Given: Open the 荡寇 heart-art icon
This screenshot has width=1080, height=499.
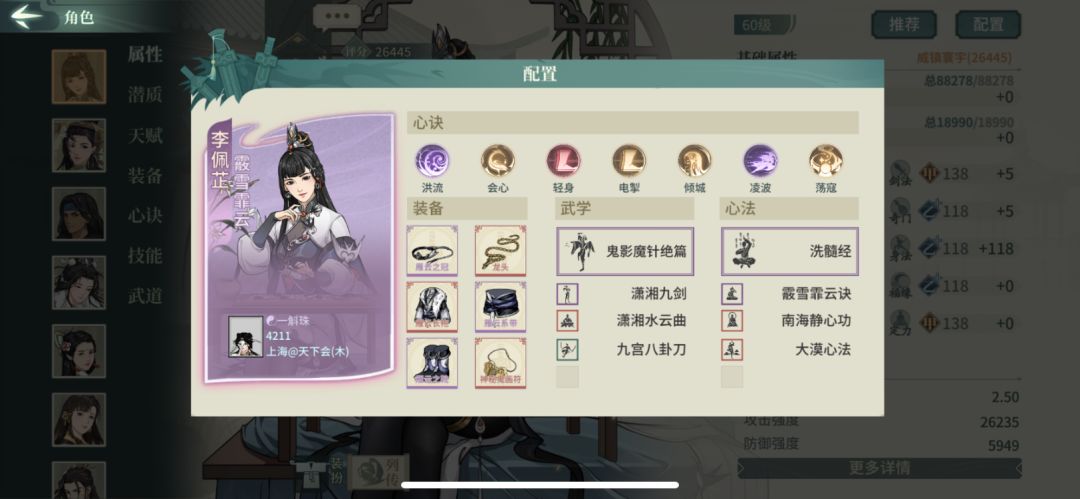Looking at the screenshot, I should coord(825,161).
